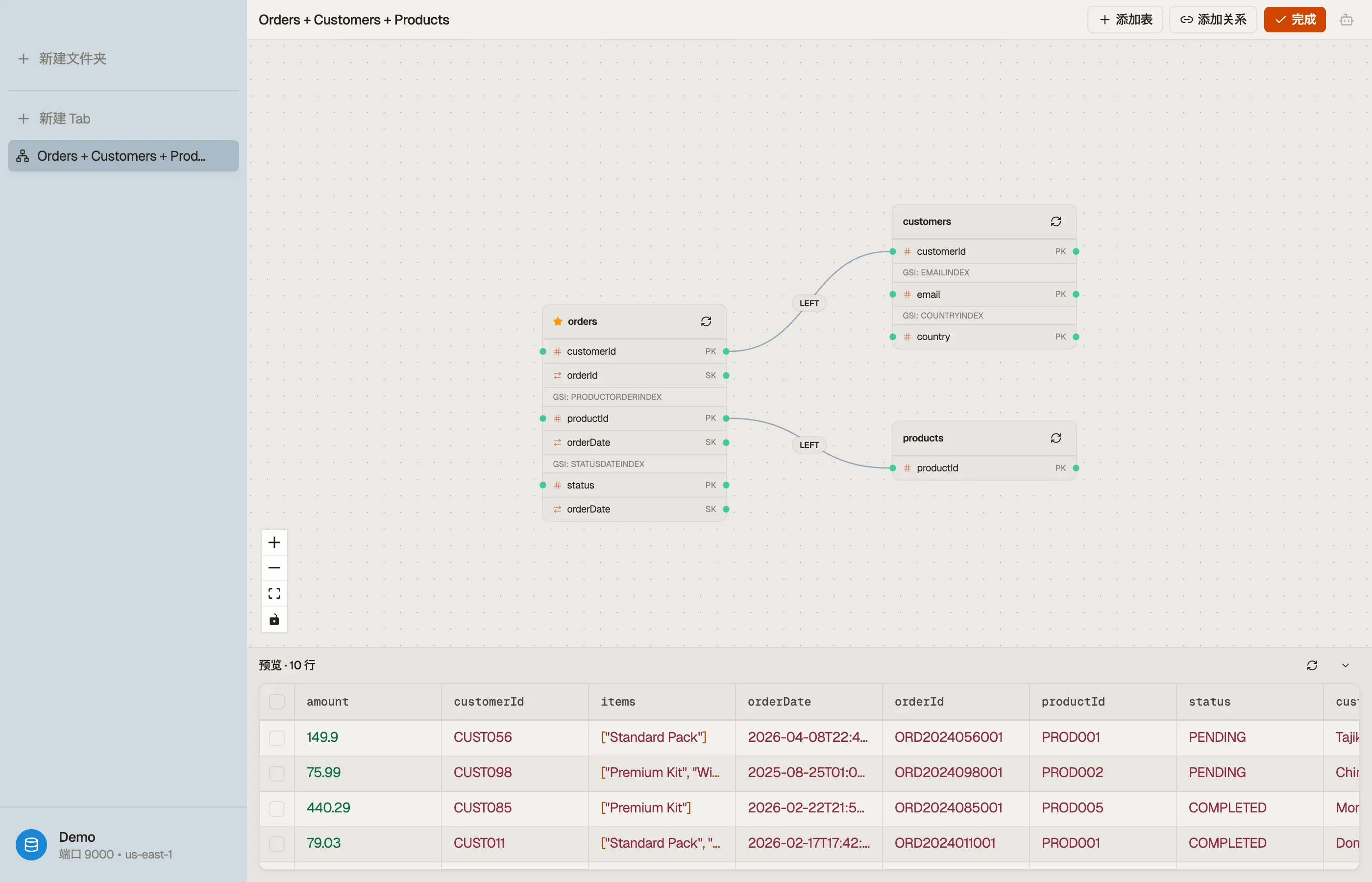Tick the select-all checkbox in preview header
Image resolution: width=1372 pixels, height=882 pixels.
click(276, 702)
